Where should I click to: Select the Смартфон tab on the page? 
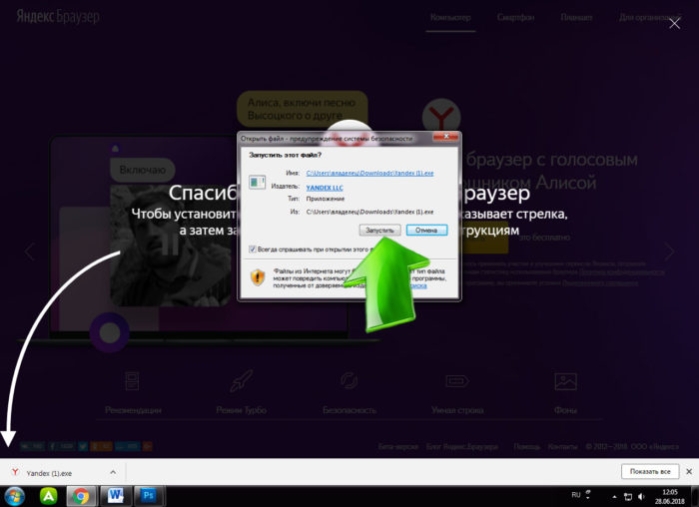pyautogui.click(x=516, y=17)
